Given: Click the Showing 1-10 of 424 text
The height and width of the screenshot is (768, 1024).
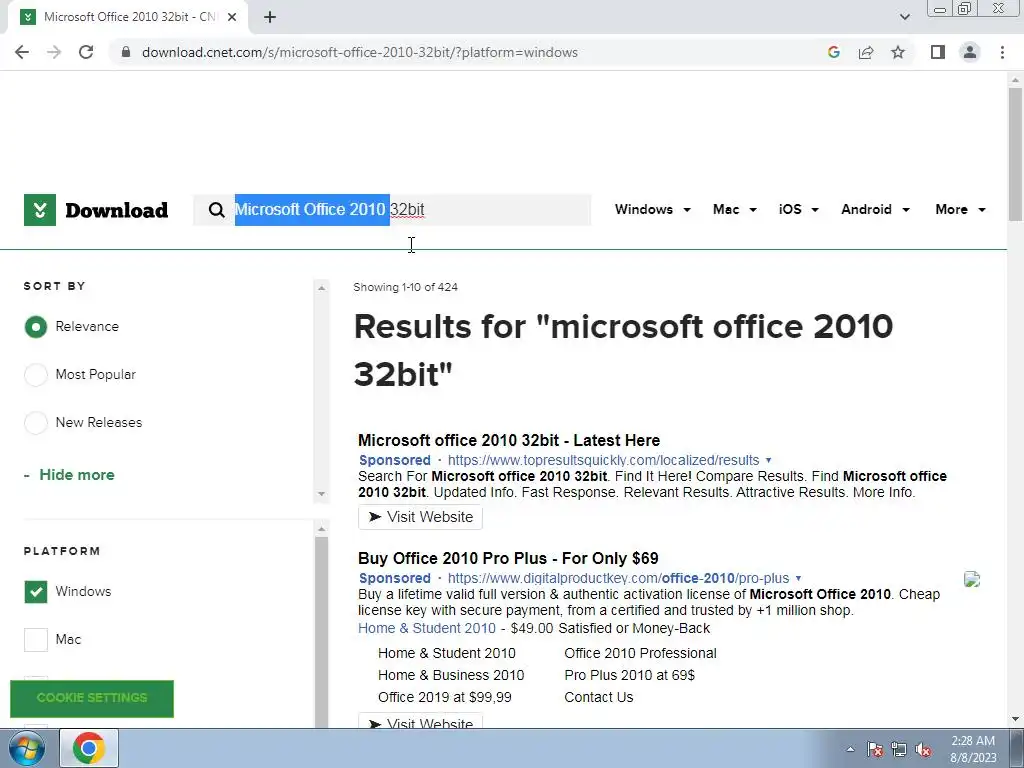Looking at the screenshot, I should (x=406, y=287).
